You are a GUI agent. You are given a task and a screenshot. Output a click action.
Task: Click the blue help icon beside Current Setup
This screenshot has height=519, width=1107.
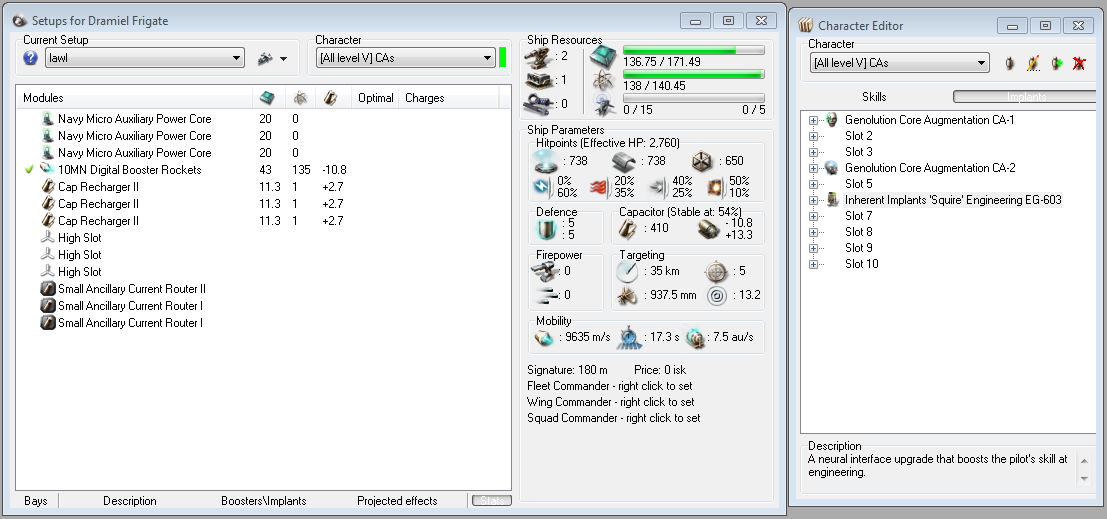[x=30, y=58]
